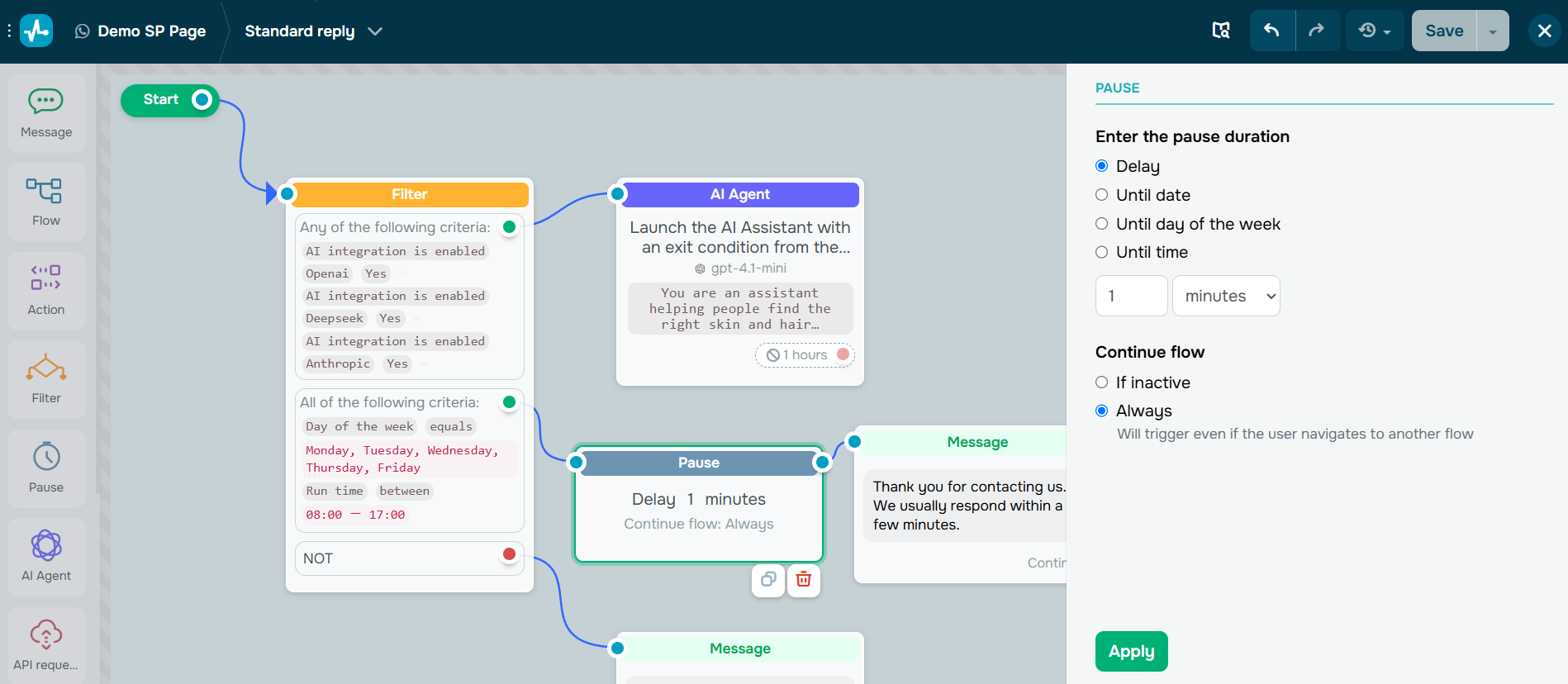Click the green connector of 'Any of the following criteria'
Viewport: 1568px width, 684px height.
(x=510, y=227)
